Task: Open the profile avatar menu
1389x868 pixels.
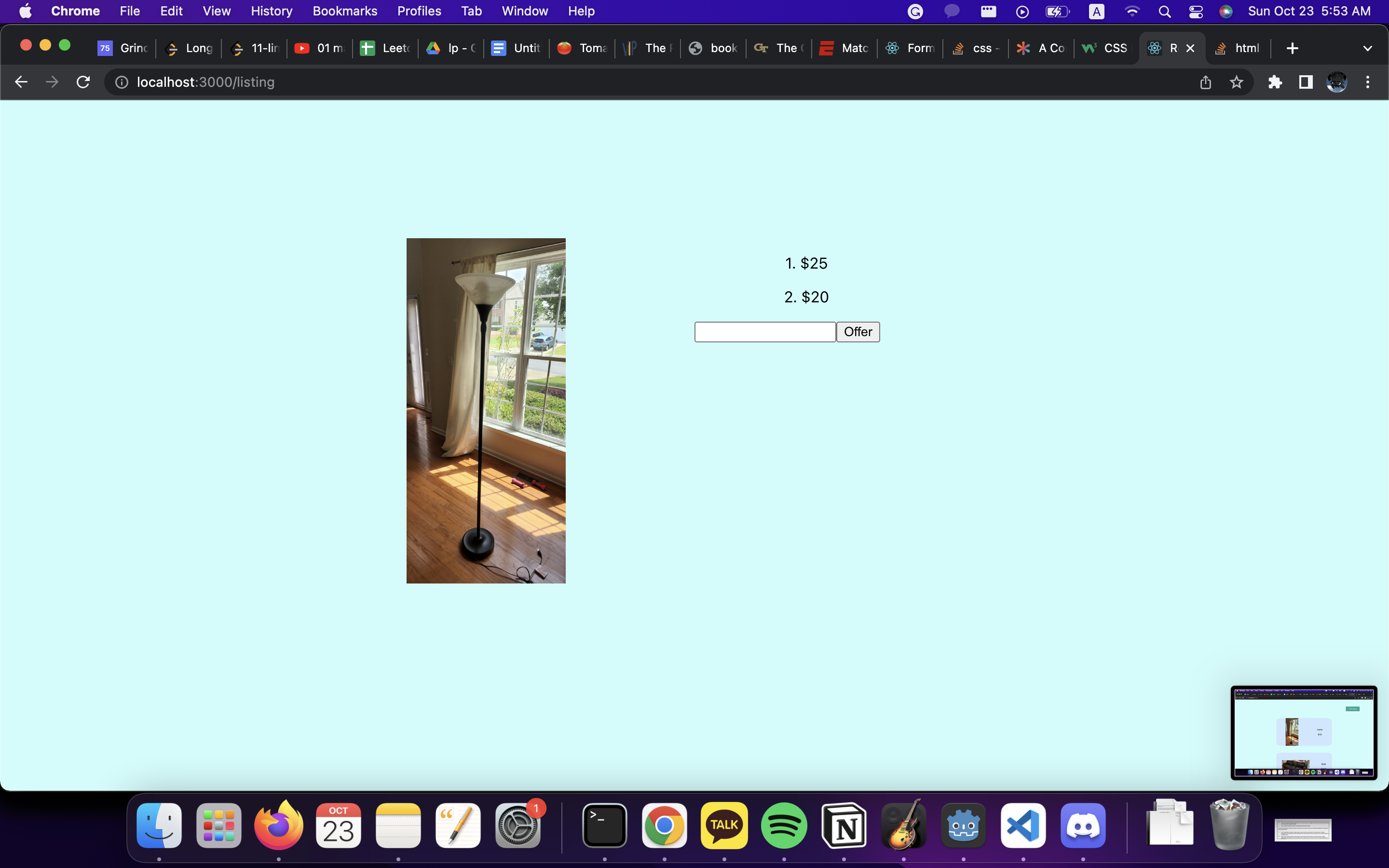Action: [1336, 82]
